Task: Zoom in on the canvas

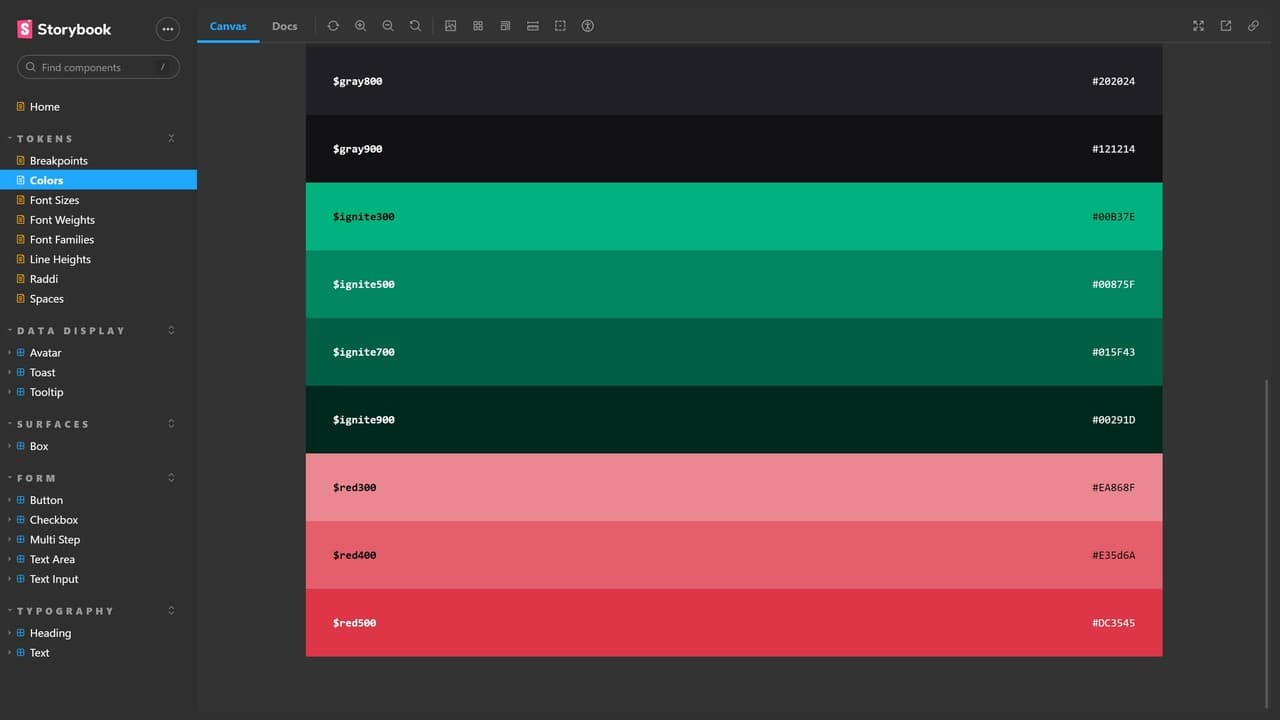Action: click(360, 26)
